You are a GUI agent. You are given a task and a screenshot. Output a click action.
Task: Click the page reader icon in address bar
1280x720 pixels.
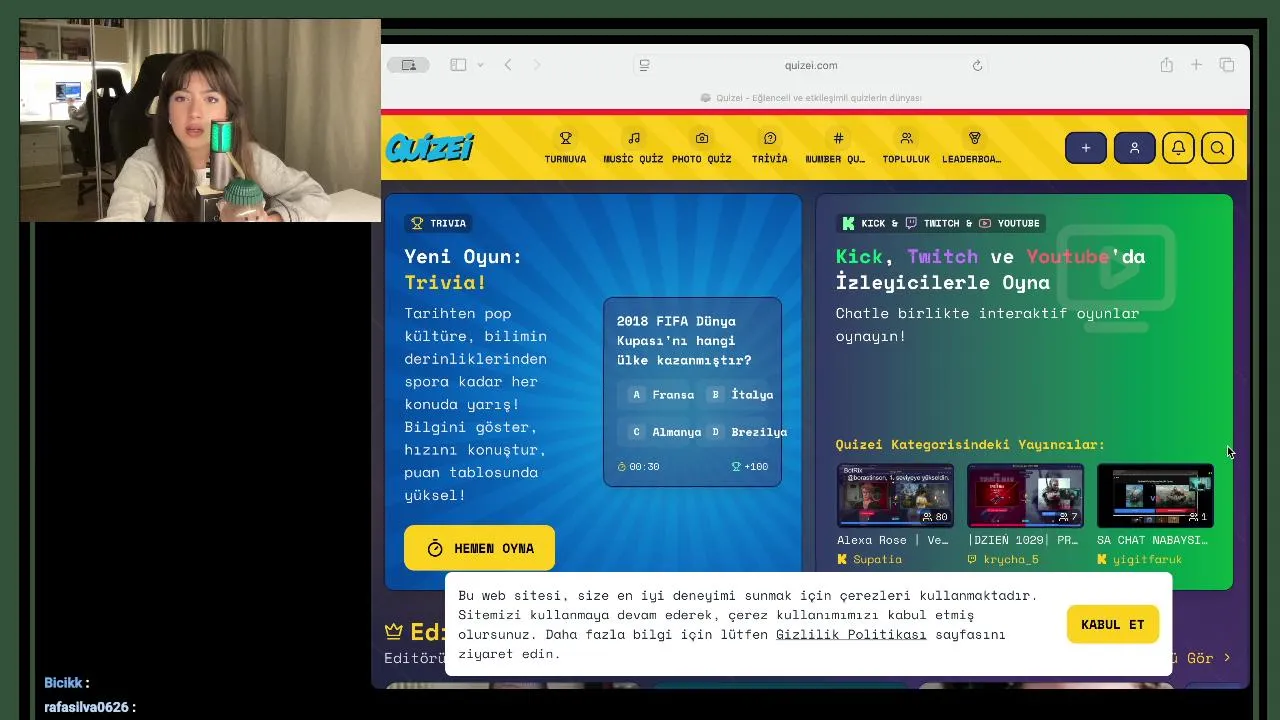tap(645, 65)
